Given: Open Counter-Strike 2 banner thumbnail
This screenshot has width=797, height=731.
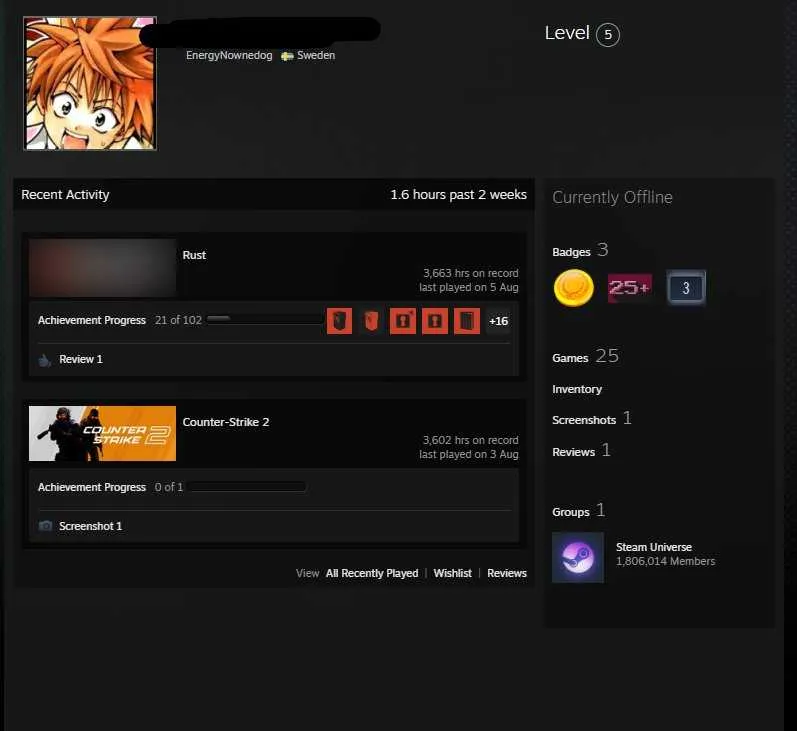Looking at the screenshot, I should [102, 434].
